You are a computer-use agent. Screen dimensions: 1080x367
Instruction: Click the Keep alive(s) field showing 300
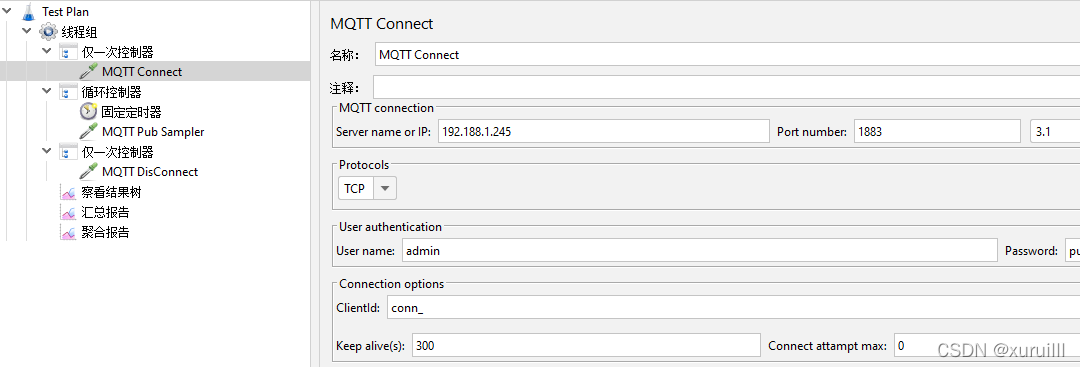(586, 345)
